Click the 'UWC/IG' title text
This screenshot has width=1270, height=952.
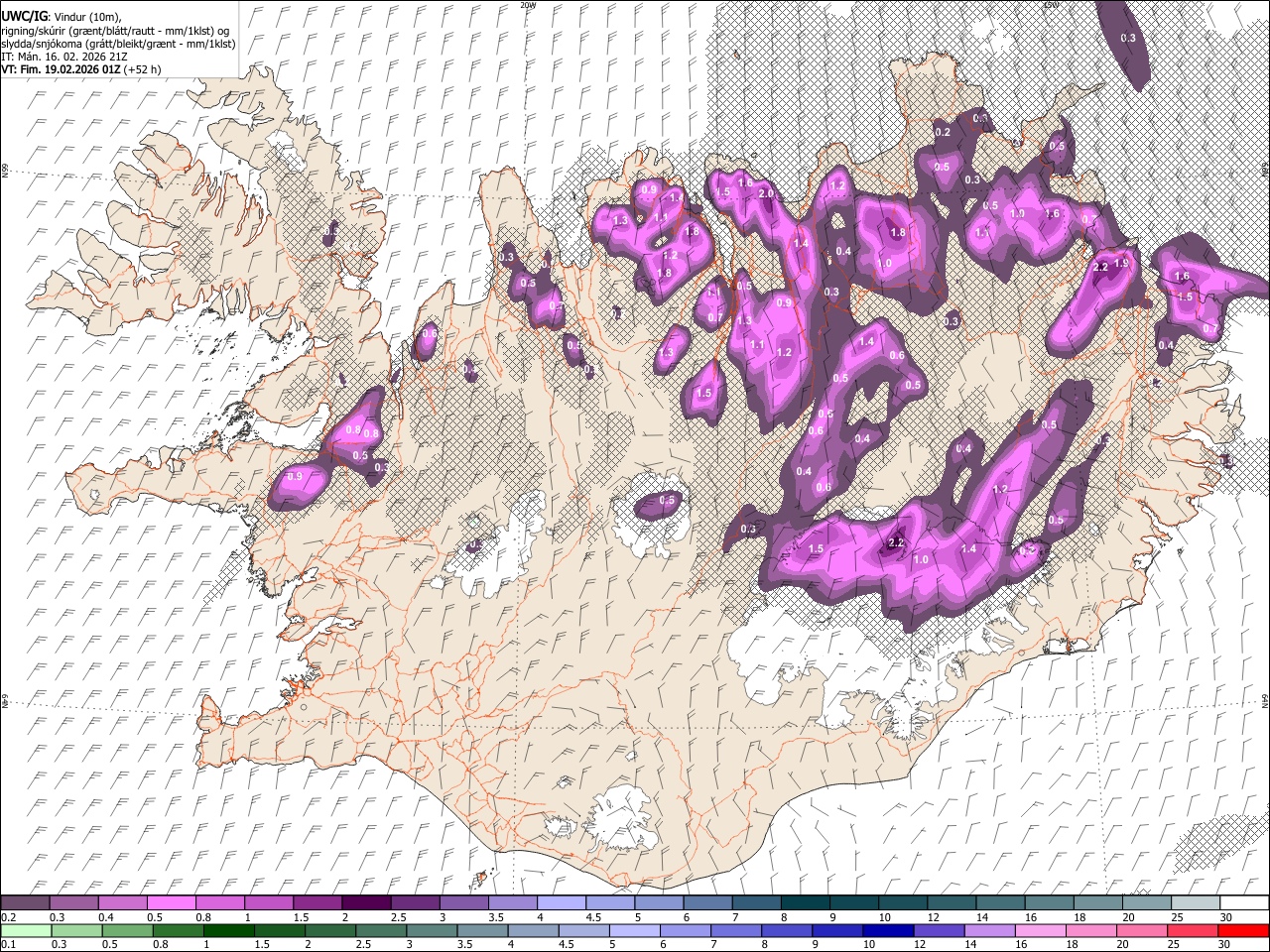pos(23,17)
